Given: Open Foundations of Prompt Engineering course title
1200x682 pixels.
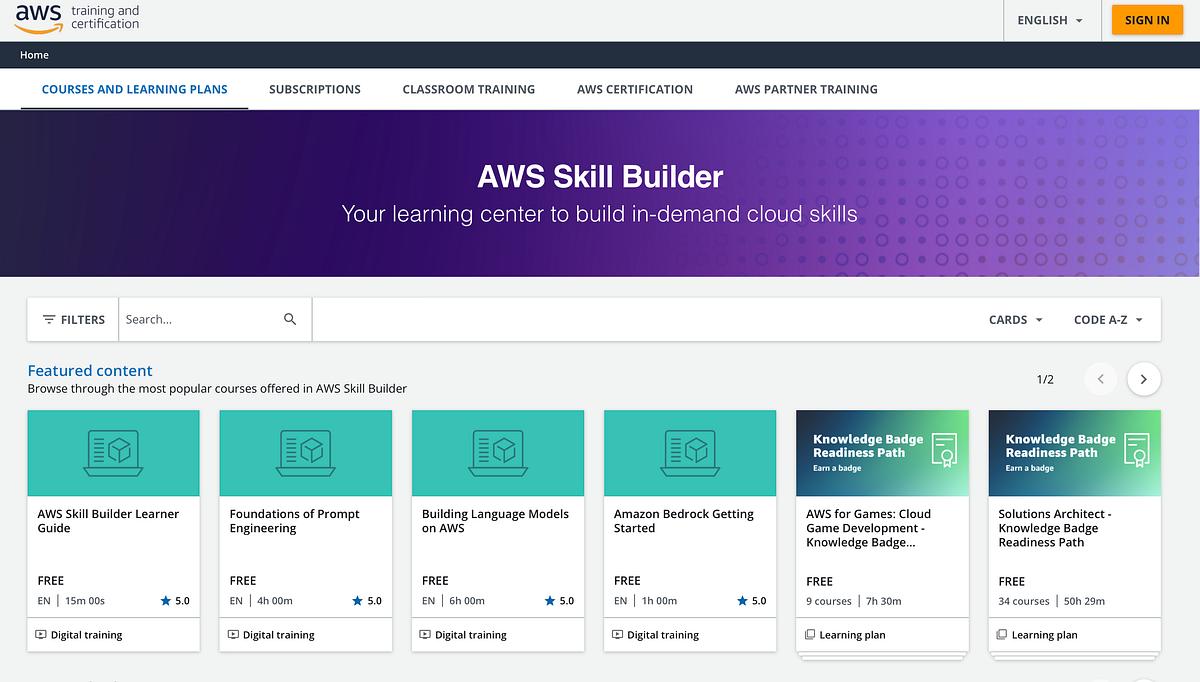Looking at the screenshot, I should (295, 521).
